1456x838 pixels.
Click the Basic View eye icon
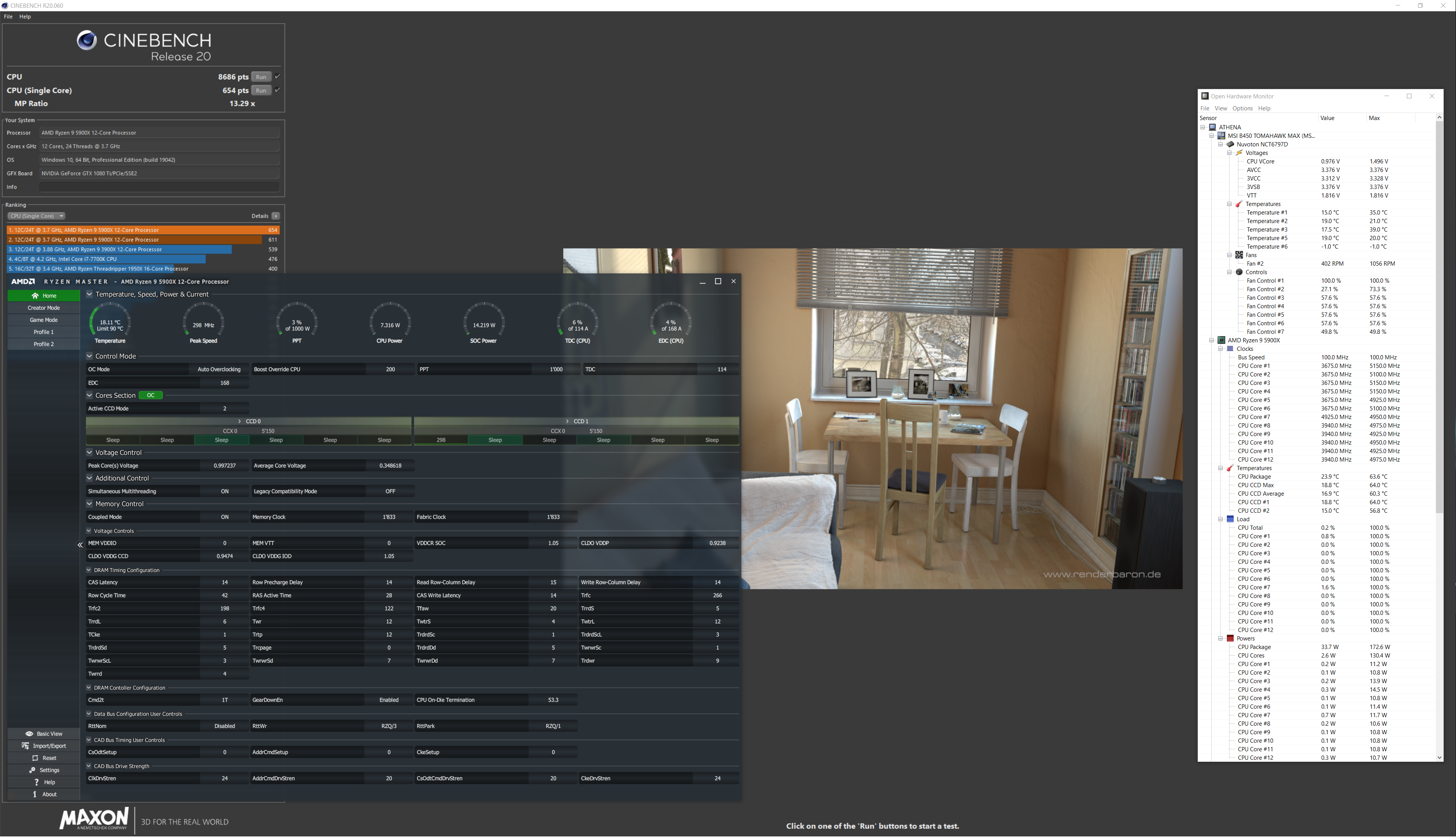[29, 734]
